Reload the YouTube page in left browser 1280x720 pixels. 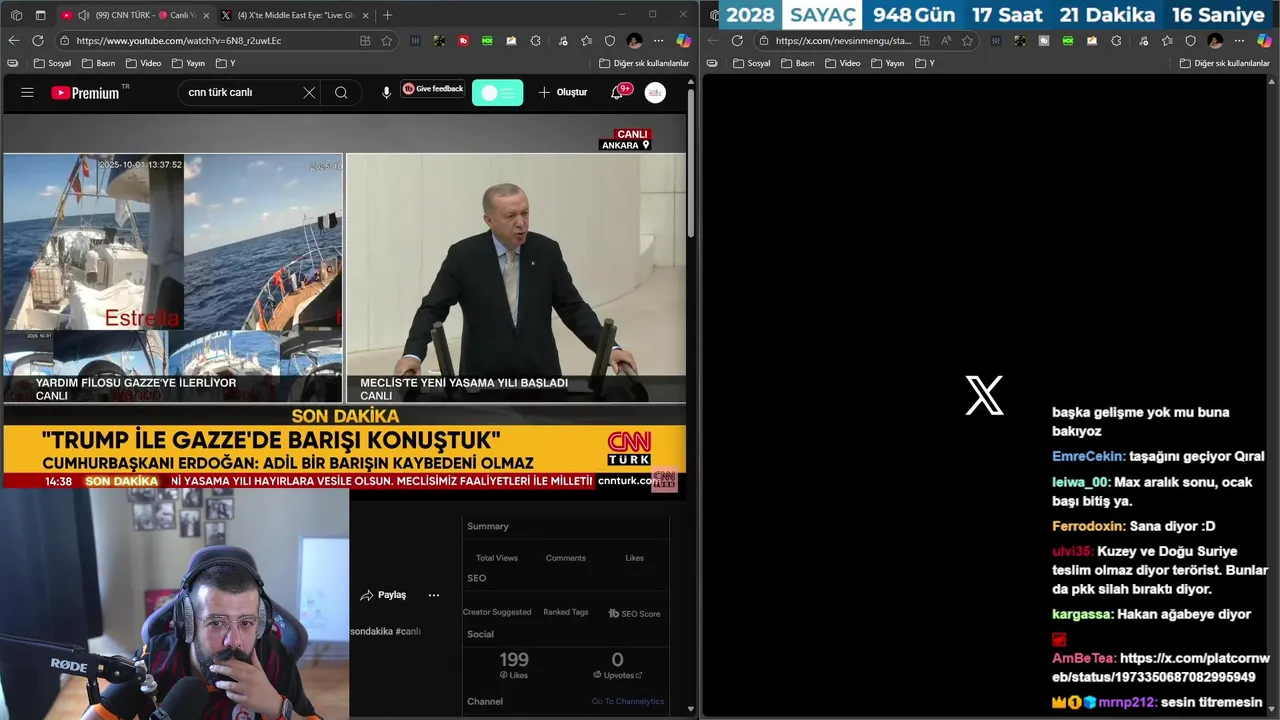(38, 41)
